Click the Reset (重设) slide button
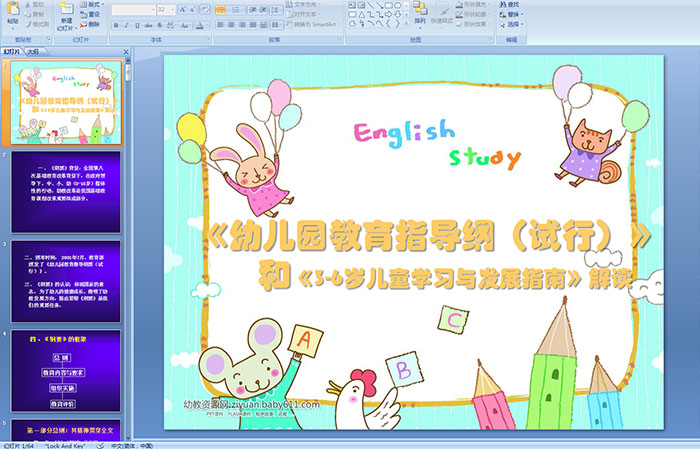The image size is (700, 449). click(x=90, y=14)
